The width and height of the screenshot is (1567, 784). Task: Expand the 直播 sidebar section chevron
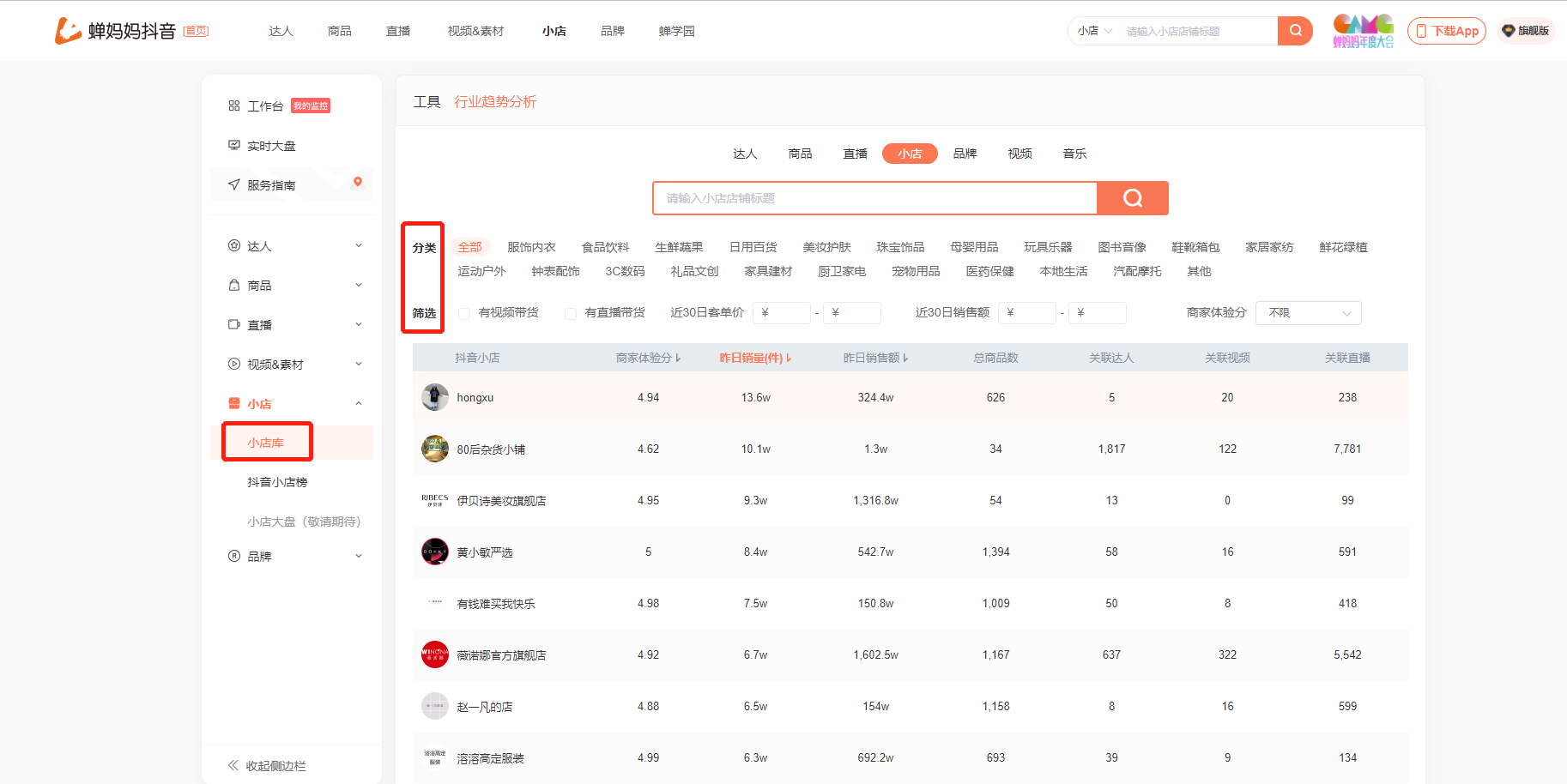[x=359, y=324]
